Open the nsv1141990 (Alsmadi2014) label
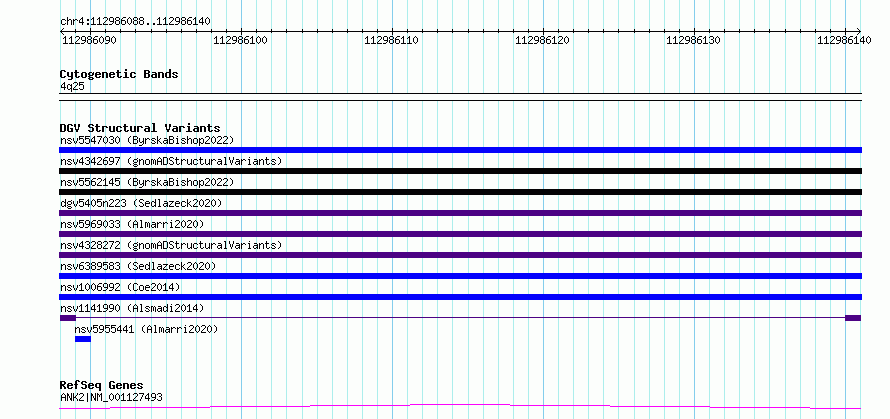This screenshot has height=419, width=890. click(x=132, y=308)
